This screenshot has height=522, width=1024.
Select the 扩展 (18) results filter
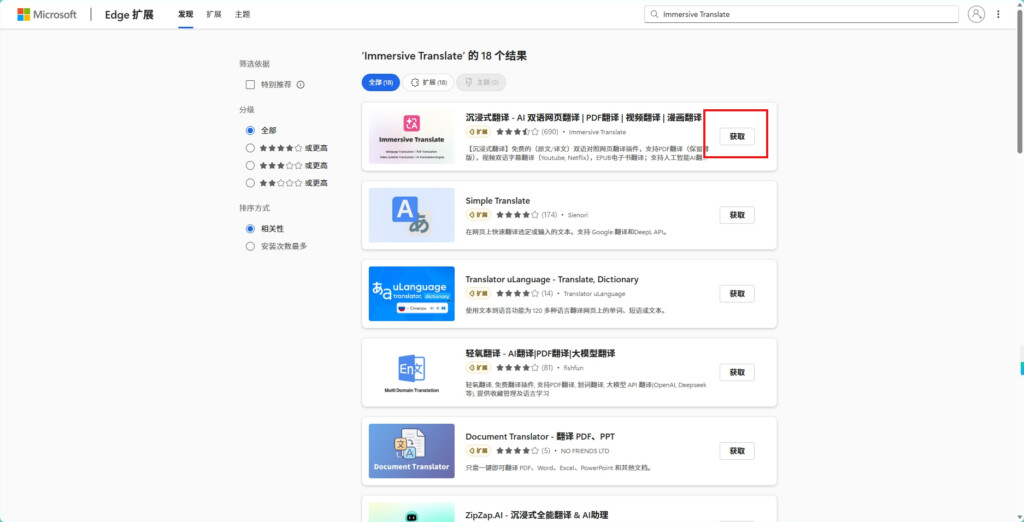coord(428,82)
